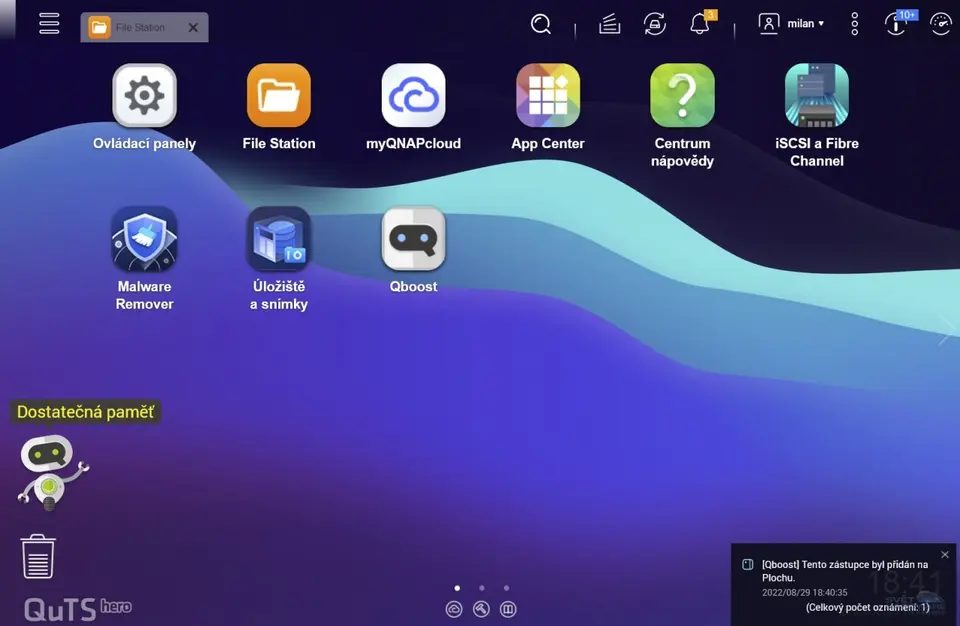This screenshot has height=626, width=960.
Task: Expand the milan user dropdown
Action: (792, 24)
